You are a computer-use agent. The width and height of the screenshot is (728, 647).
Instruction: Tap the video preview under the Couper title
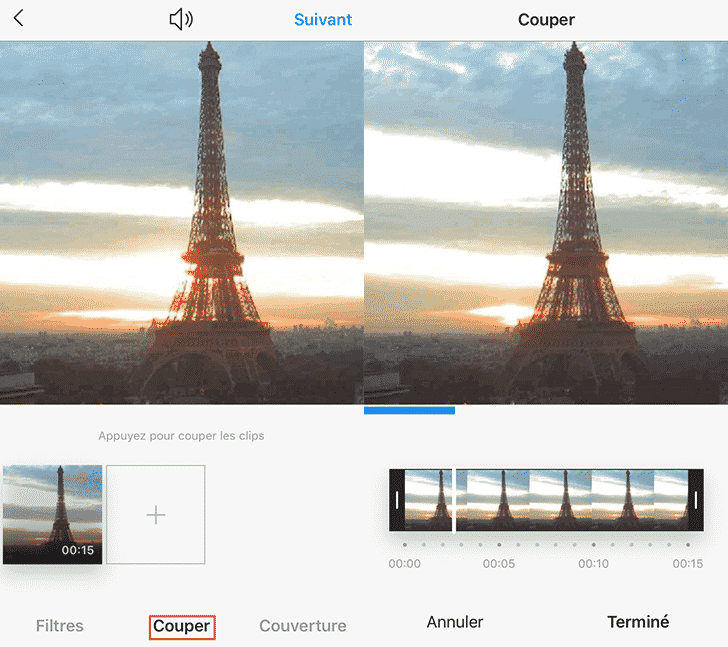546,222
